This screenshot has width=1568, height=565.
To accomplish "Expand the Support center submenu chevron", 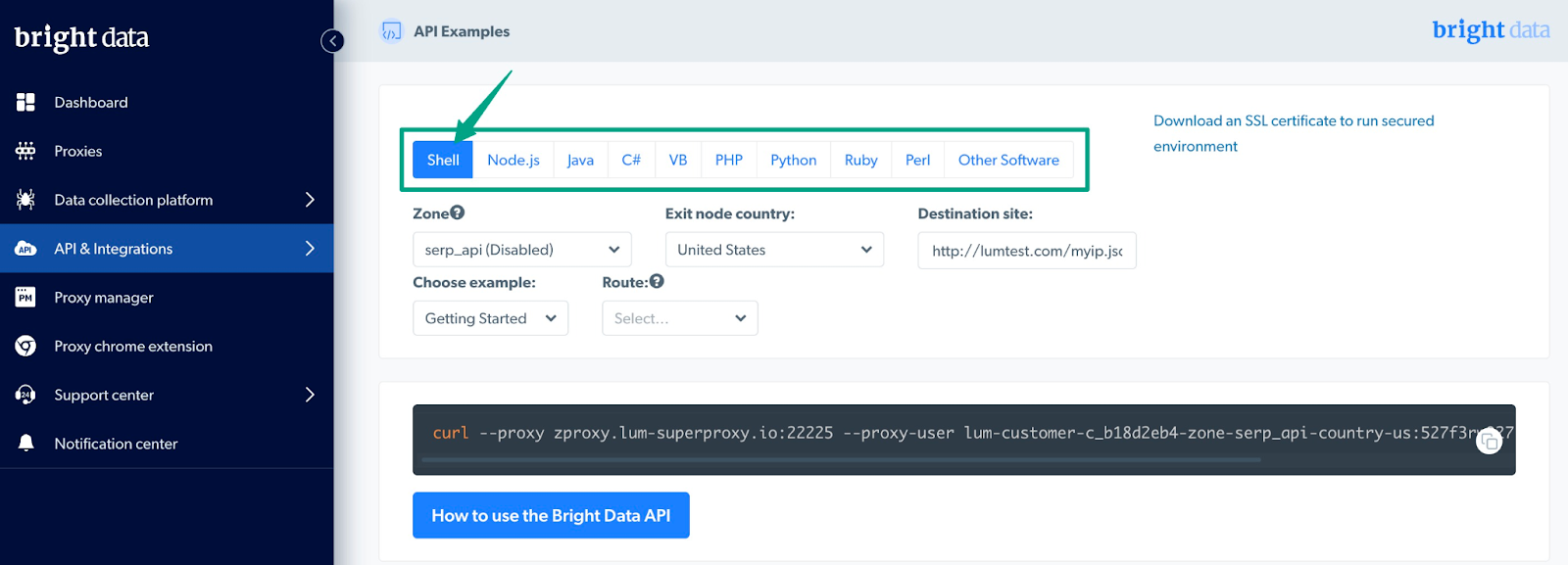I will [310, 395].
